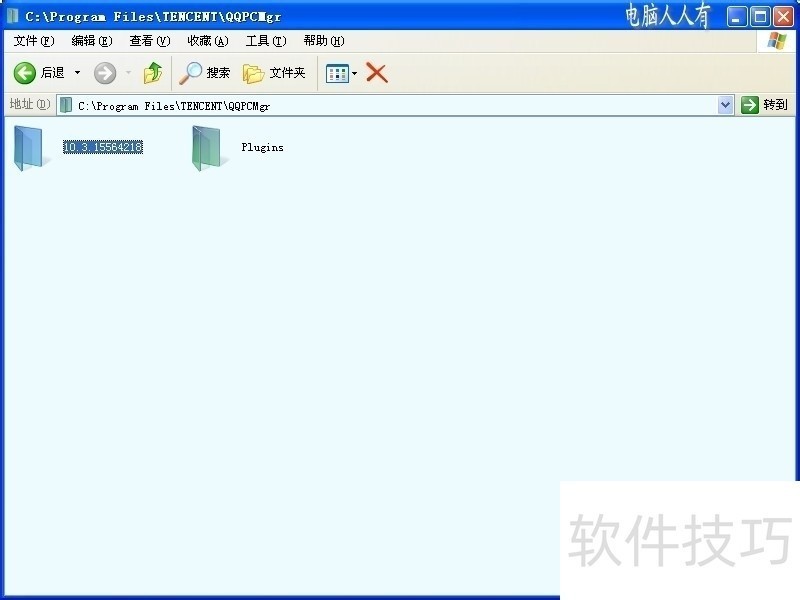The width and height of the screenshot is (800, 600).
Task: Open the 工具 (Tools) menu
Action: coord(264,41)
